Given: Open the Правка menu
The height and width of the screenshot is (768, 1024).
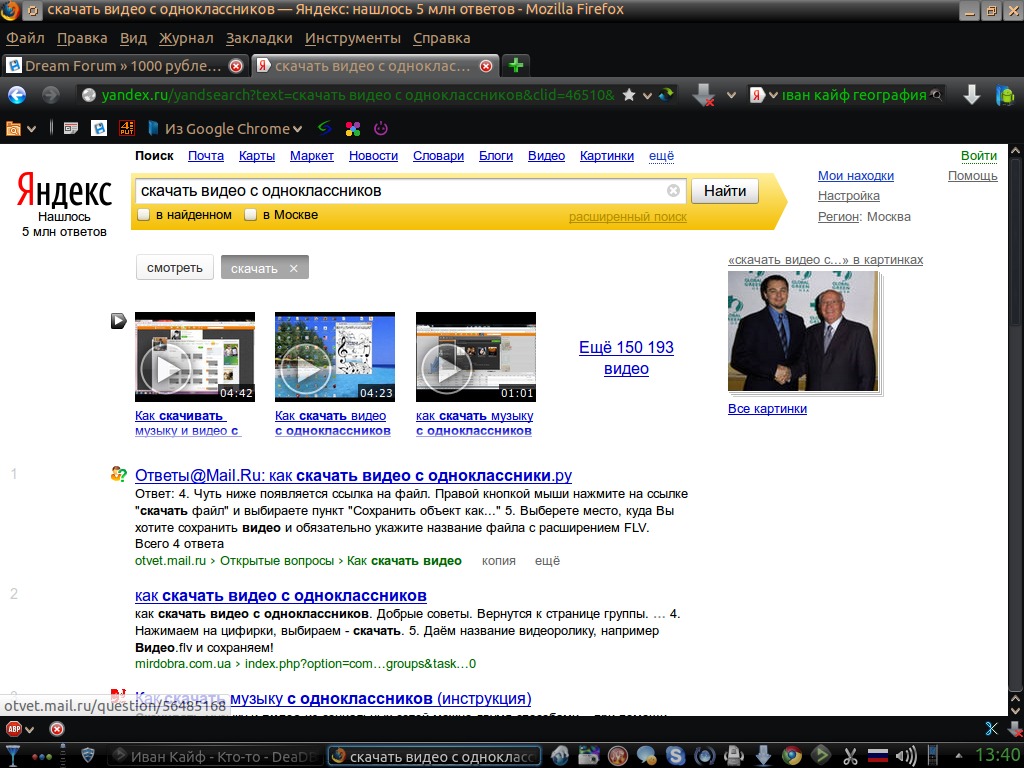Looking at the screenshot, I should (82, 38).
